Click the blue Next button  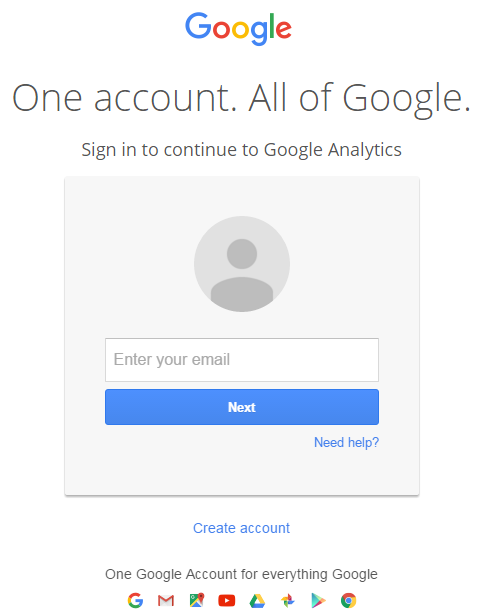point(242,407)
